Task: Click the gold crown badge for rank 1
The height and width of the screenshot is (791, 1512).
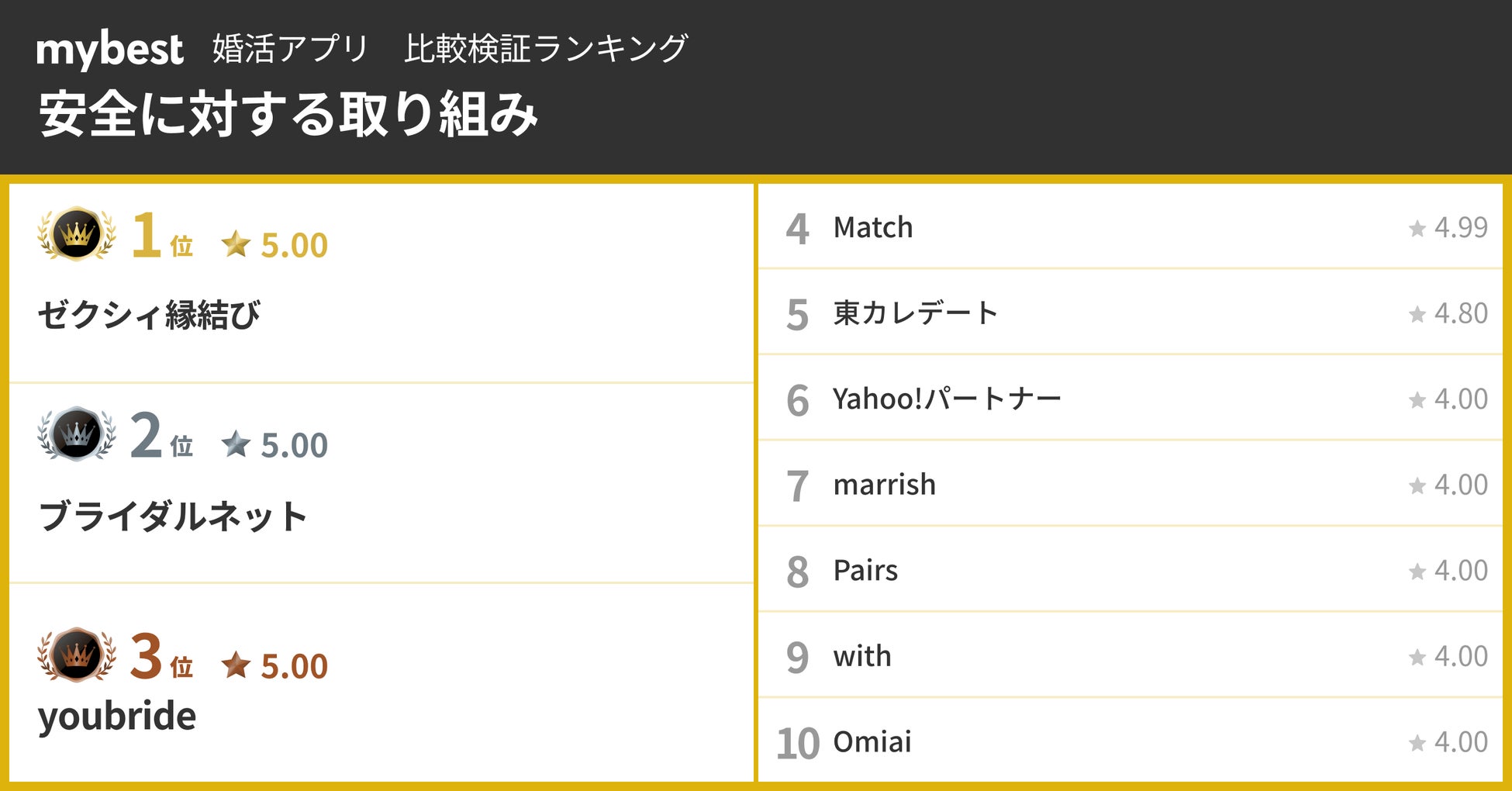Action: (x=77, y=233)
